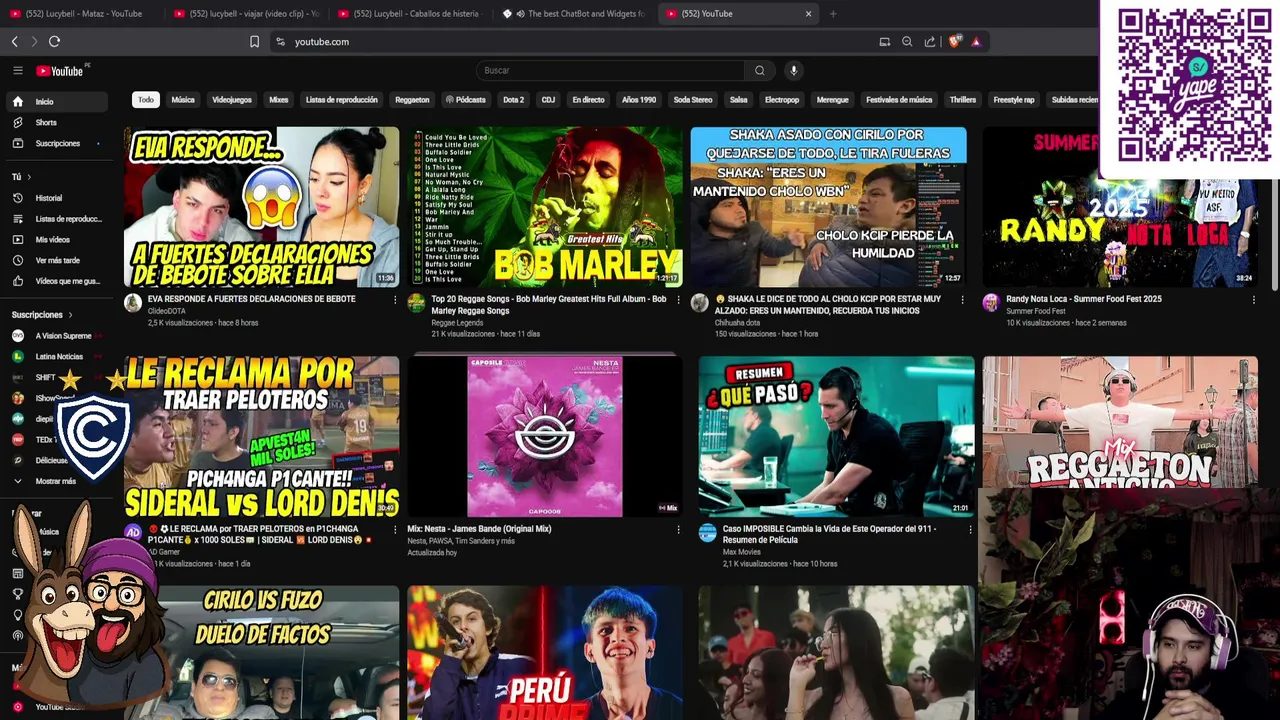Open options menu for Randy Nota Loca video
Viewport: 1280px width, 720px height.
1253,300
